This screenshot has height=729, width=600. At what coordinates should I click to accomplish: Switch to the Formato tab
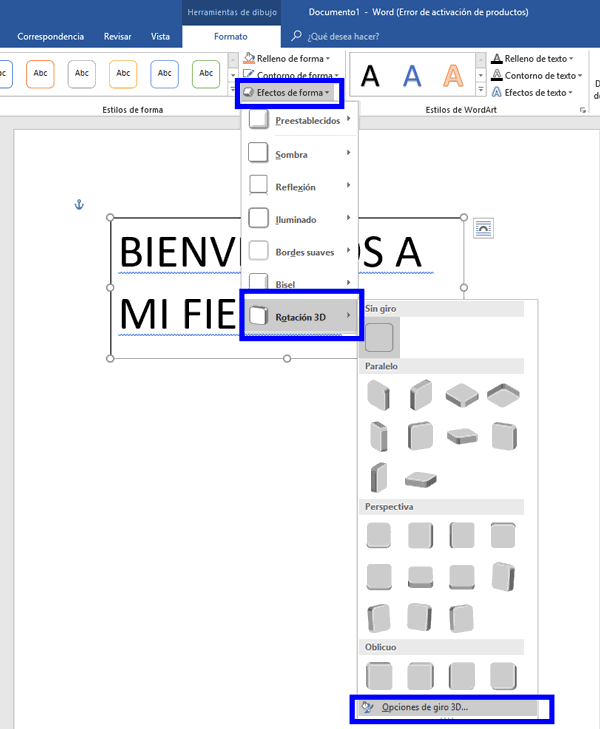click(231, 36)
